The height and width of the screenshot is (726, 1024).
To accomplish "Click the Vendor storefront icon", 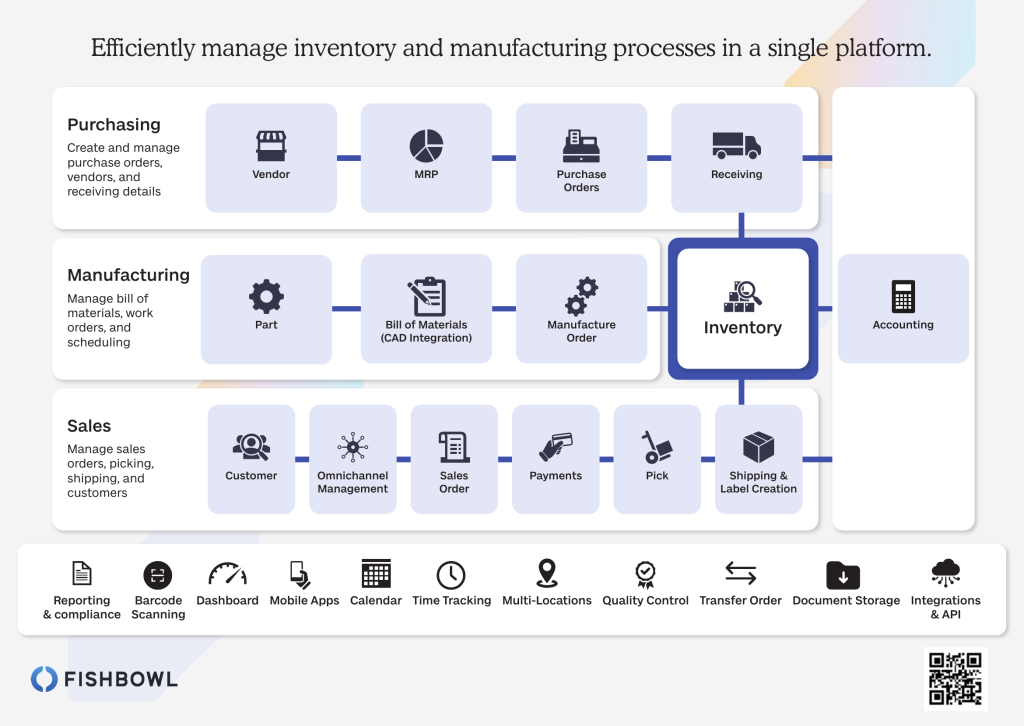I will (271, 146).
